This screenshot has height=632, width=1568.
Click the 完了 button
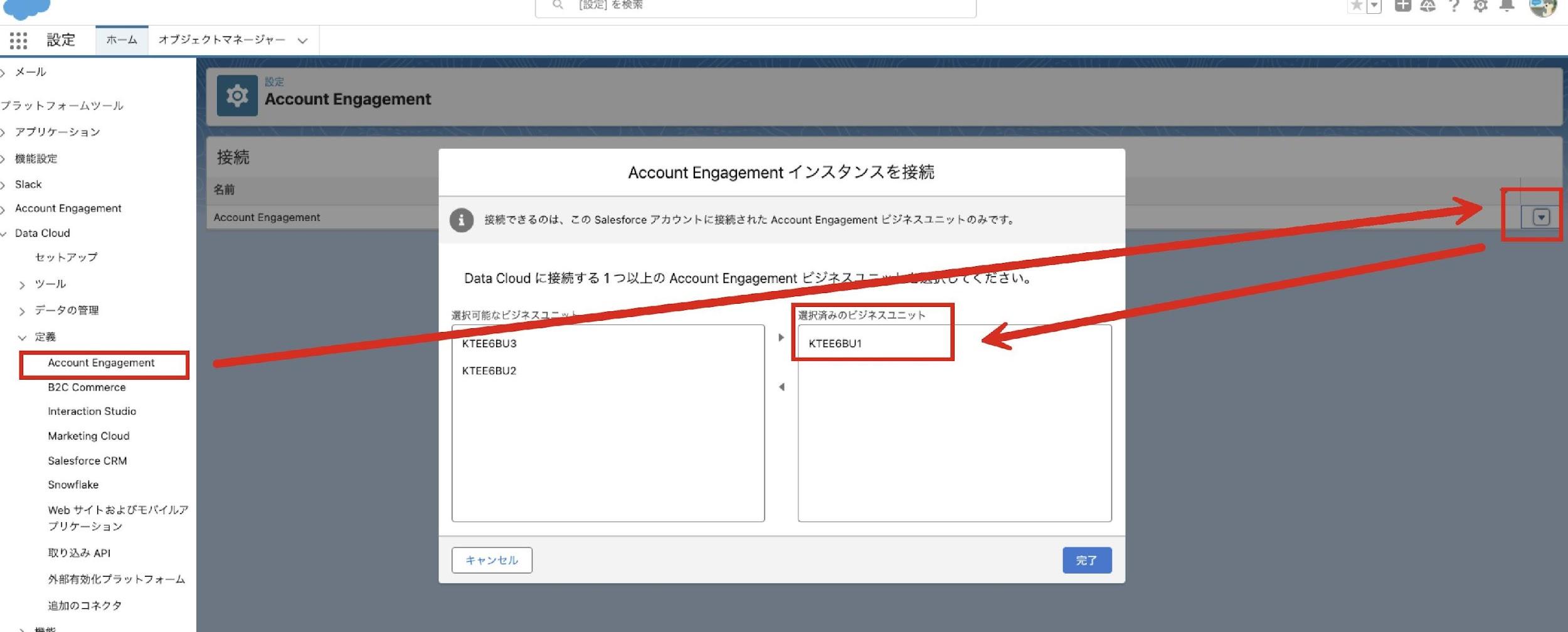click(1087, 560)
